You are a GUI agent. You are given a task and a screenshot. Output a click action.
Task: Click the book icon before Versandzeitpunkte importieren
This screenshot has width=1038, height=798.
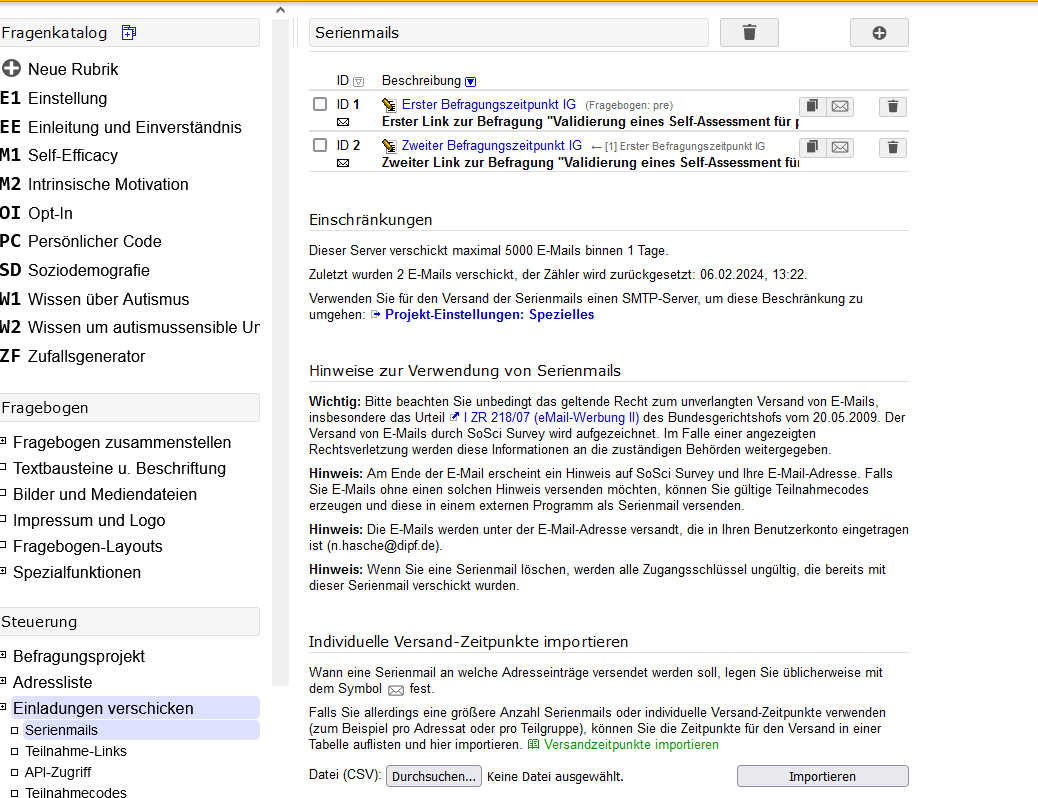coord(534,744)
